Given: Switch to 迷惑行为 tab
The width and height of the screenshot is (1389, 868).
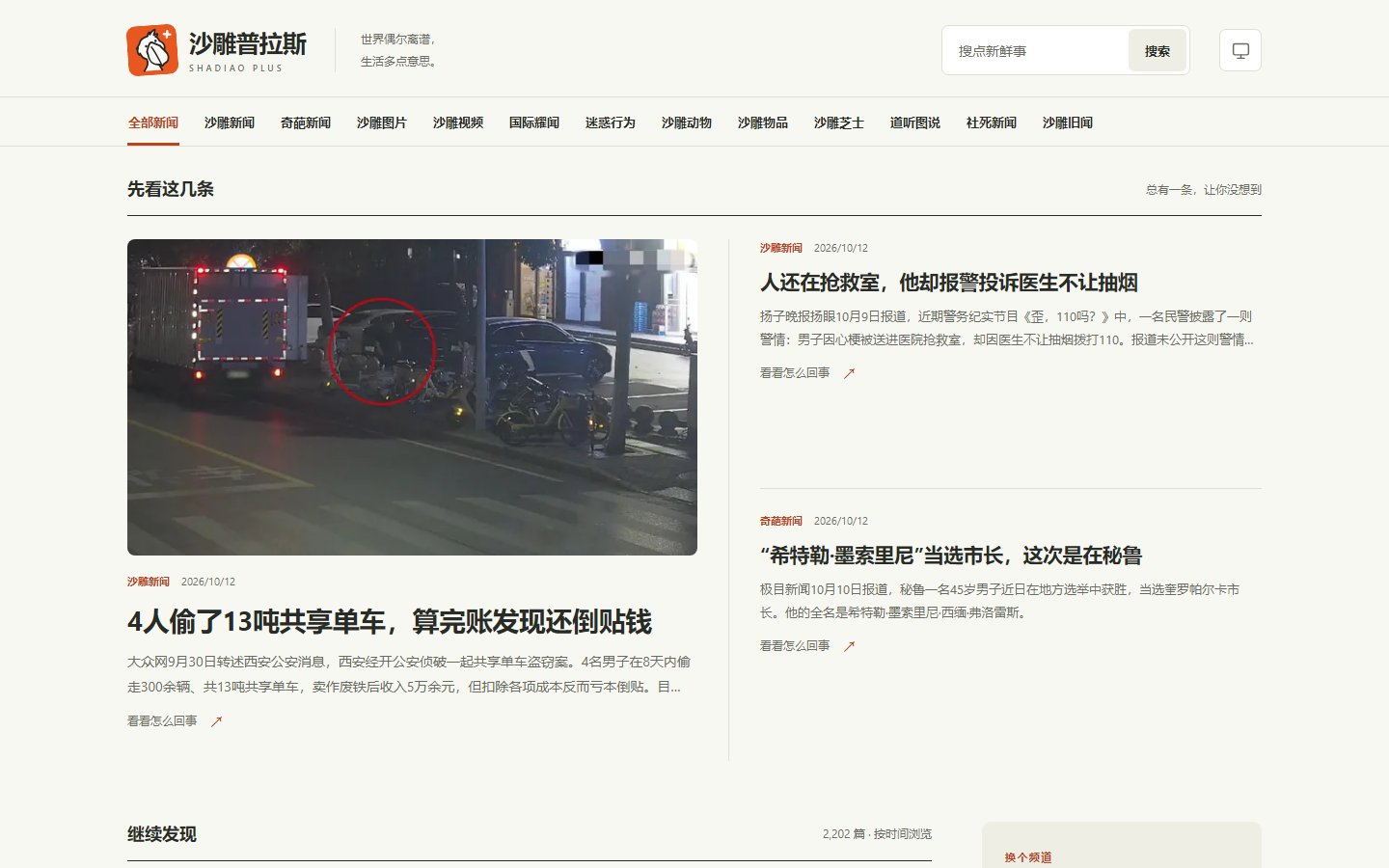Looking at the screenshot, I should coord(611,122).
